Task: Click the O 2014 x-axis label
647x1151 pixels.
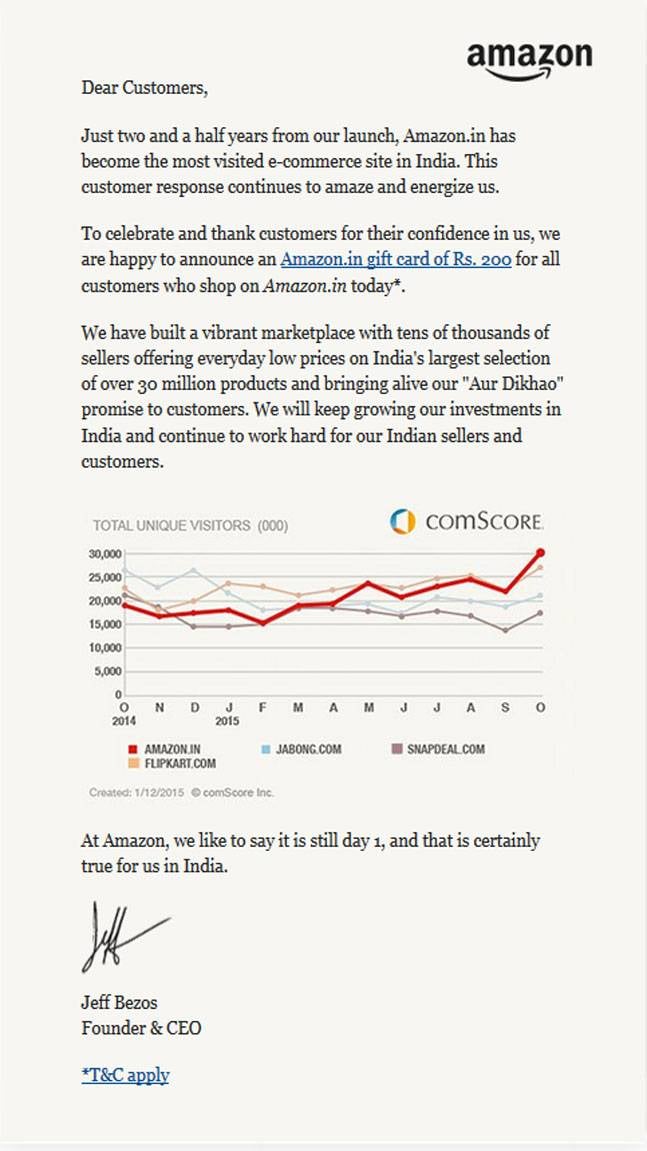Action: tap(124, 714)
